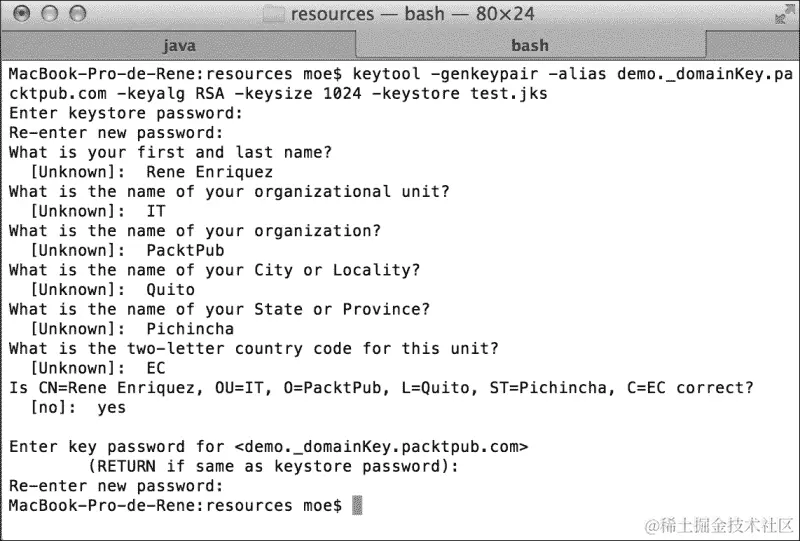Click the 'Enter keystore password:' line
This screenshot has height=541, width=800.
126,113
